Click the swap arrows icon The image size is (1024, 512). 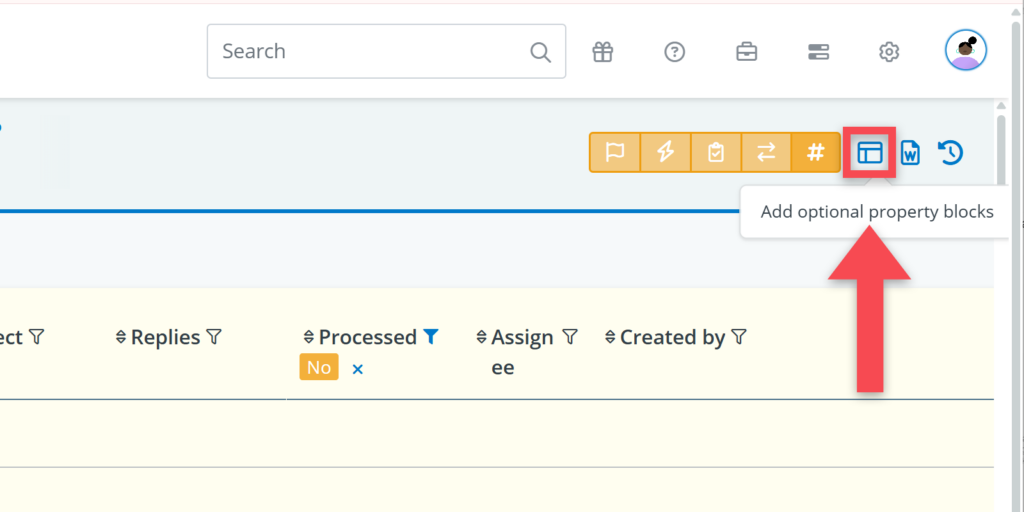click(x=766, y=152)
